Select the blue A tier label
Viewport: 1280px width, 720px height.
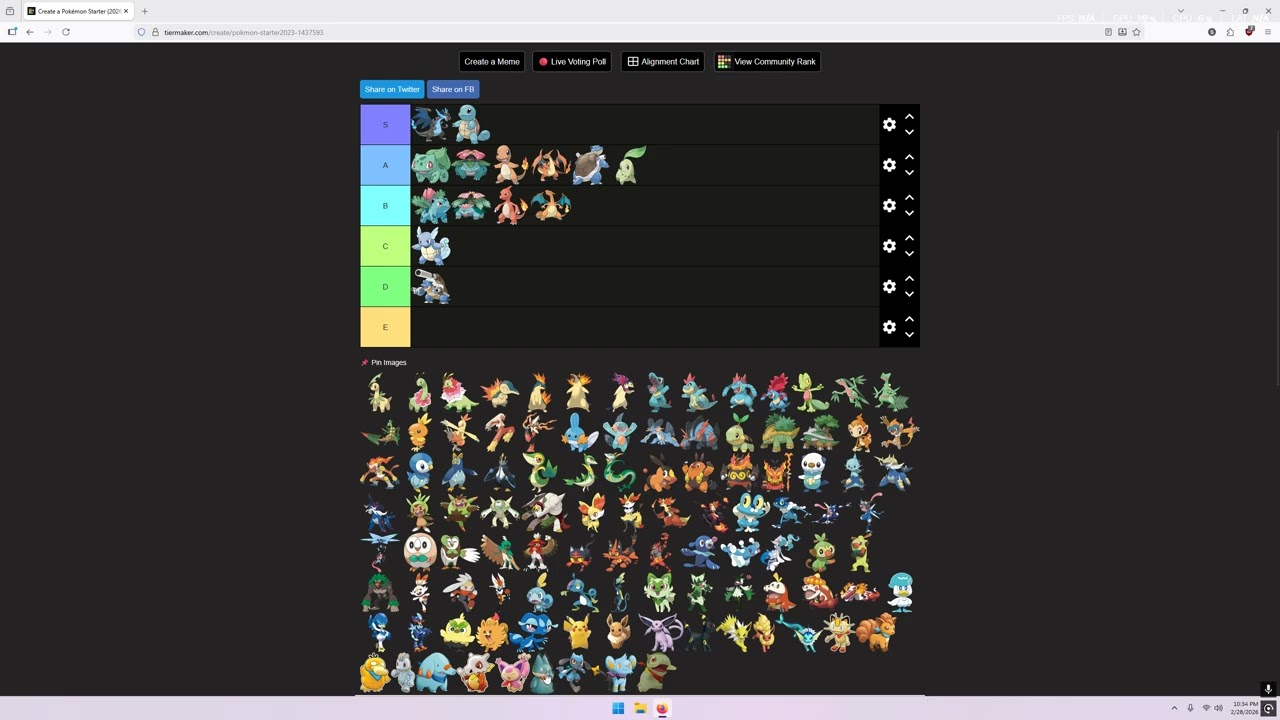[385, 165]
